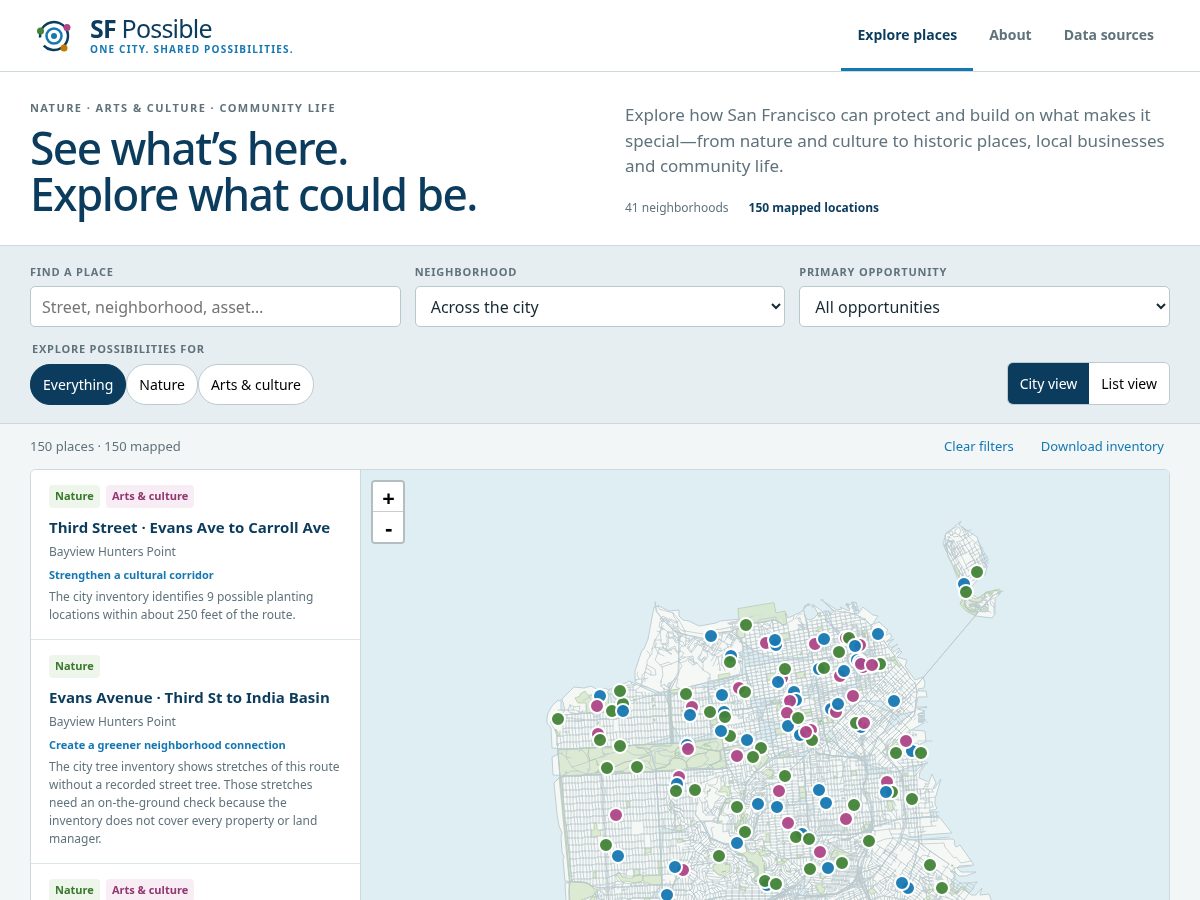This screenshot has height=900, width=1200.
Task: Click the Clear filters link
Action: tap(978, 446)
